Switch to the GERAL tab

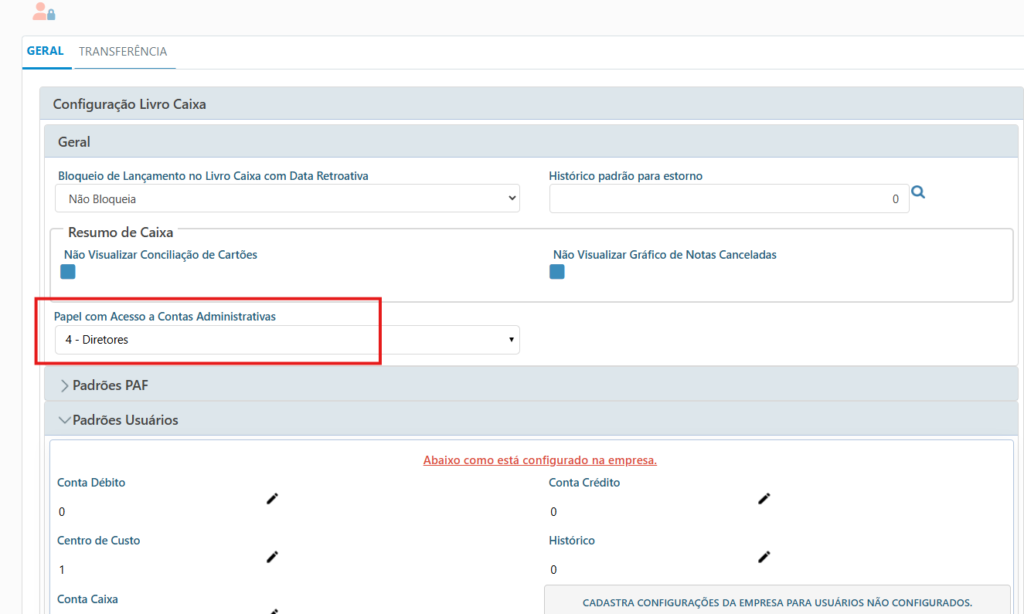click(45, 51)
